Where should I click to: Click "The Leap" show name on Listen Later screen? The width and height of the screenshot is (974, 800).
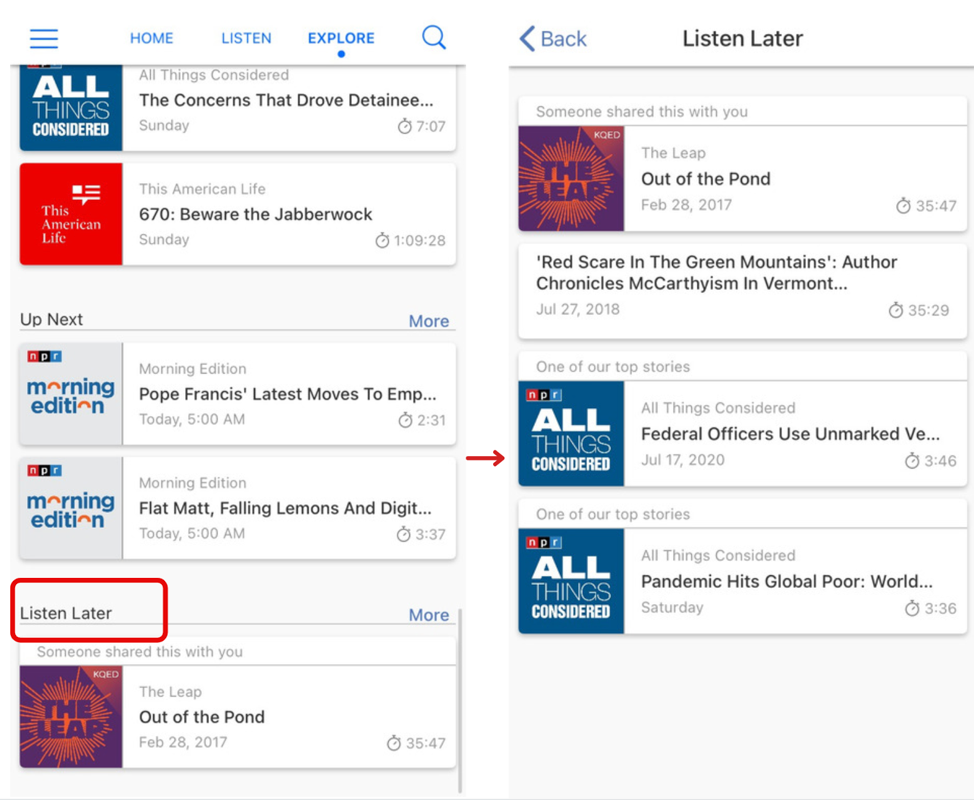click(673, 153)
